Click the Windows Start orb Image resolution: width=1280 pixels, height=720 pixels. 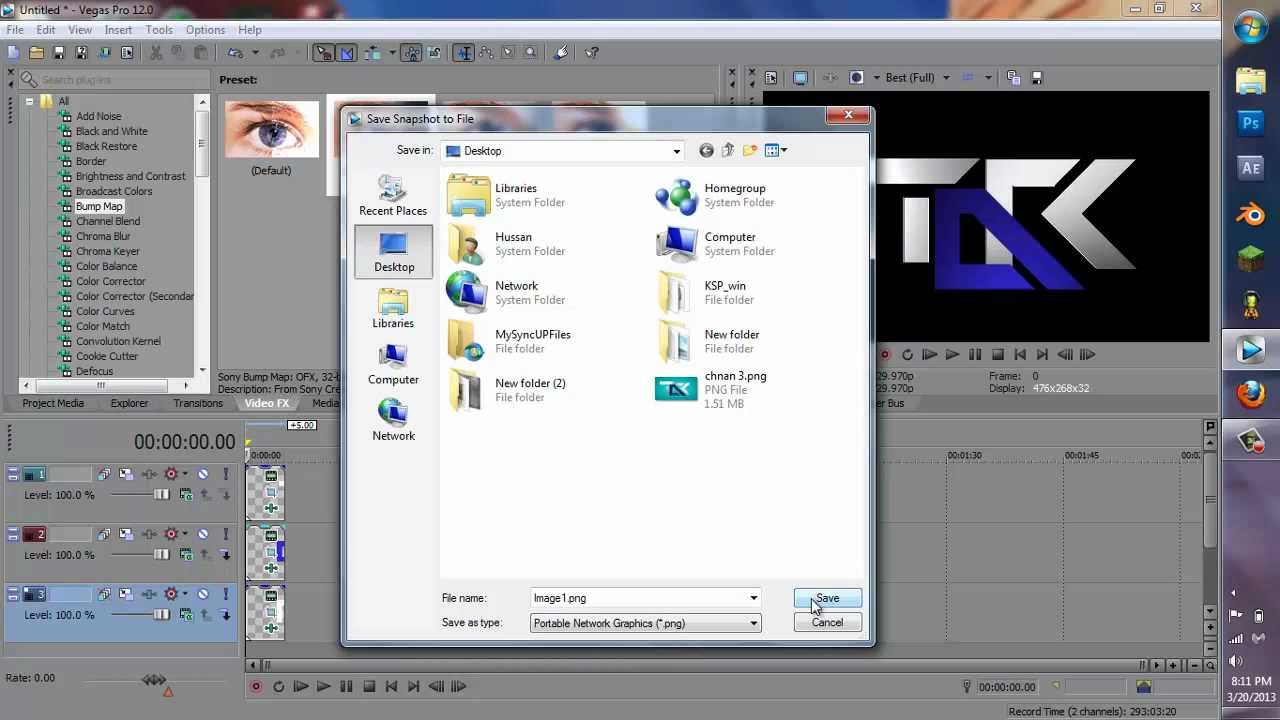(x=1251, y=28)
